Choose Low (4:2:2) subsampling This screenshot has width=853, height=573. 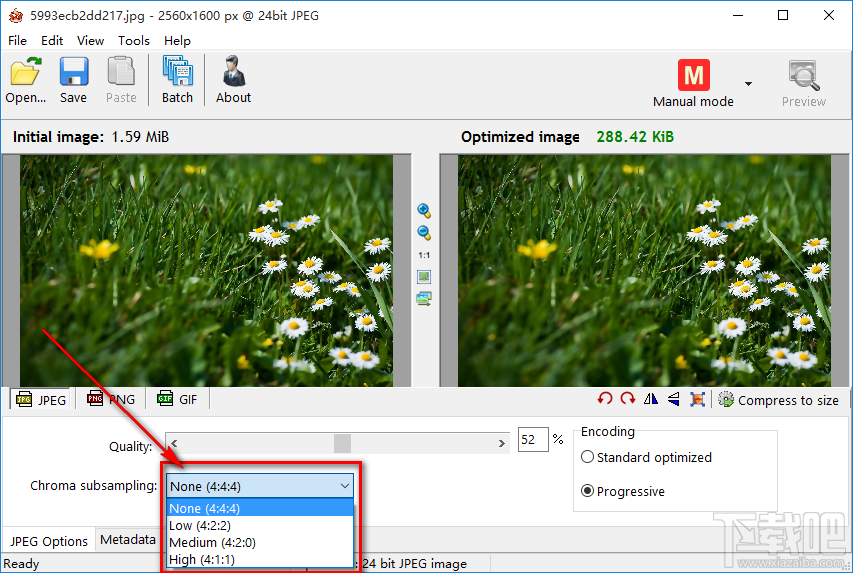coord(260,526)
